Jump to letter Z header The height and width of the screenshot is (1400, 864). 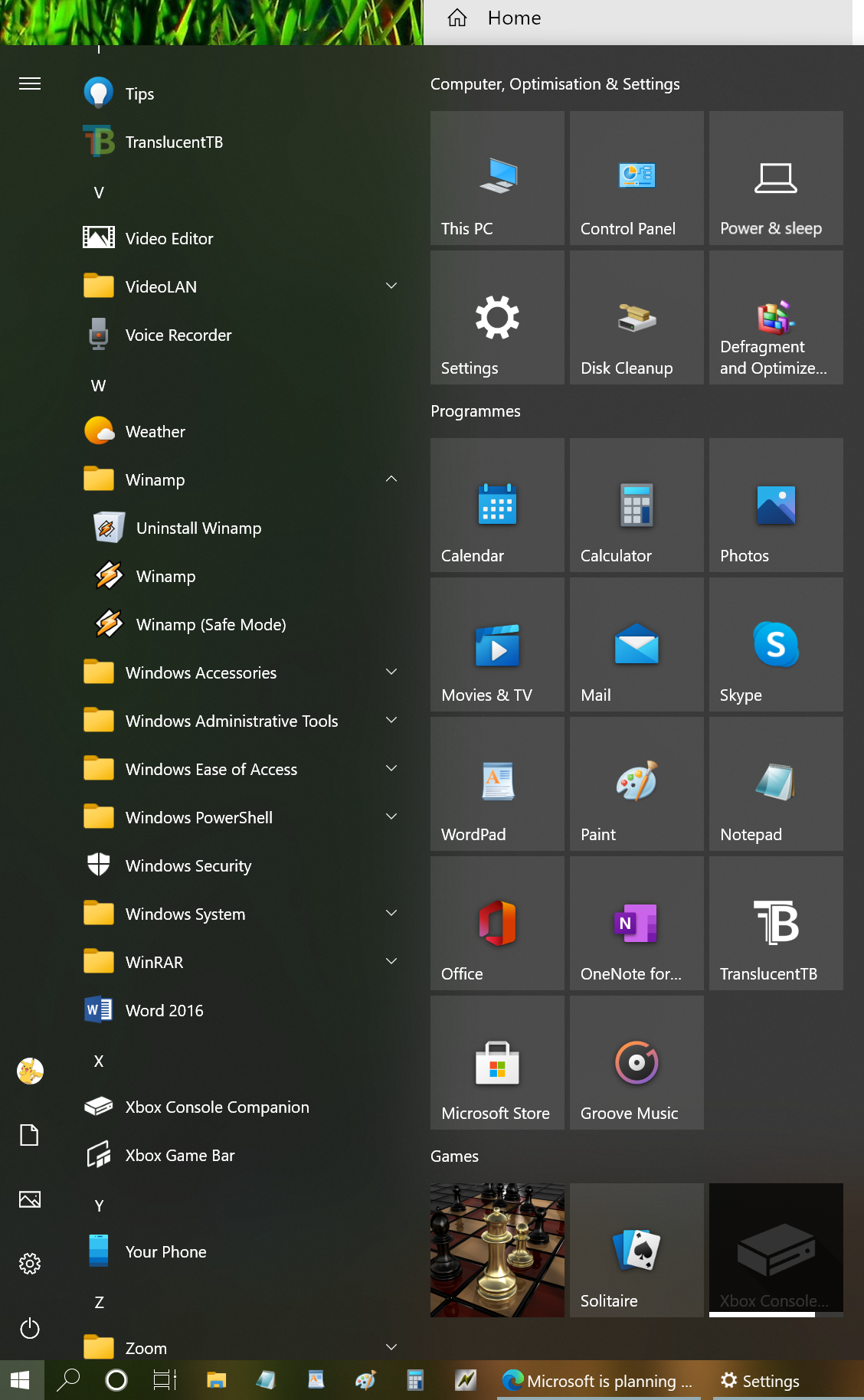click(x=99, y=1302)
